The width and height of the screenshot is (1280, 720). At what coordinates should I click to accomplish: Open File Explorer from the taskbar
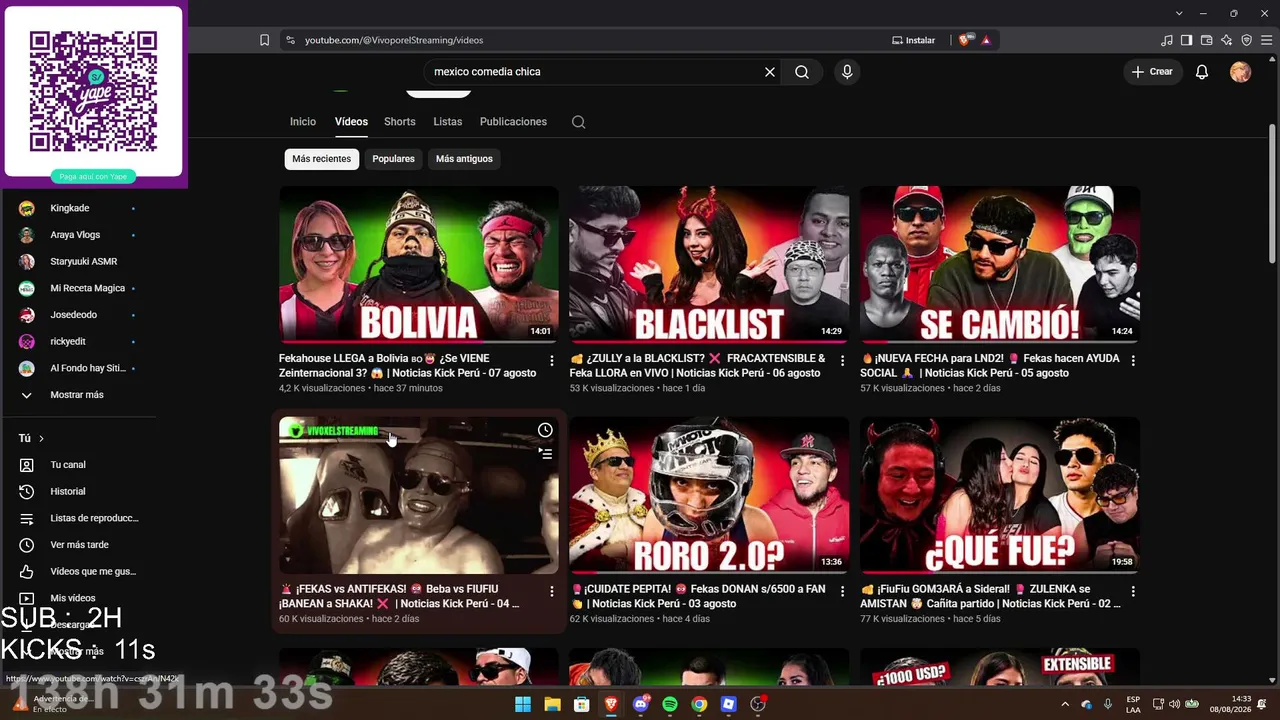[552, 704]
